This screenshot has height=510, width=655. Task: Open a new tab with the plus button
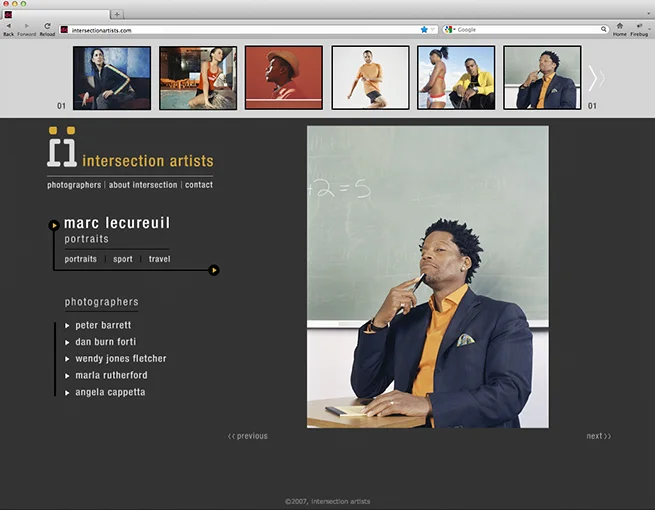point(117,14)
